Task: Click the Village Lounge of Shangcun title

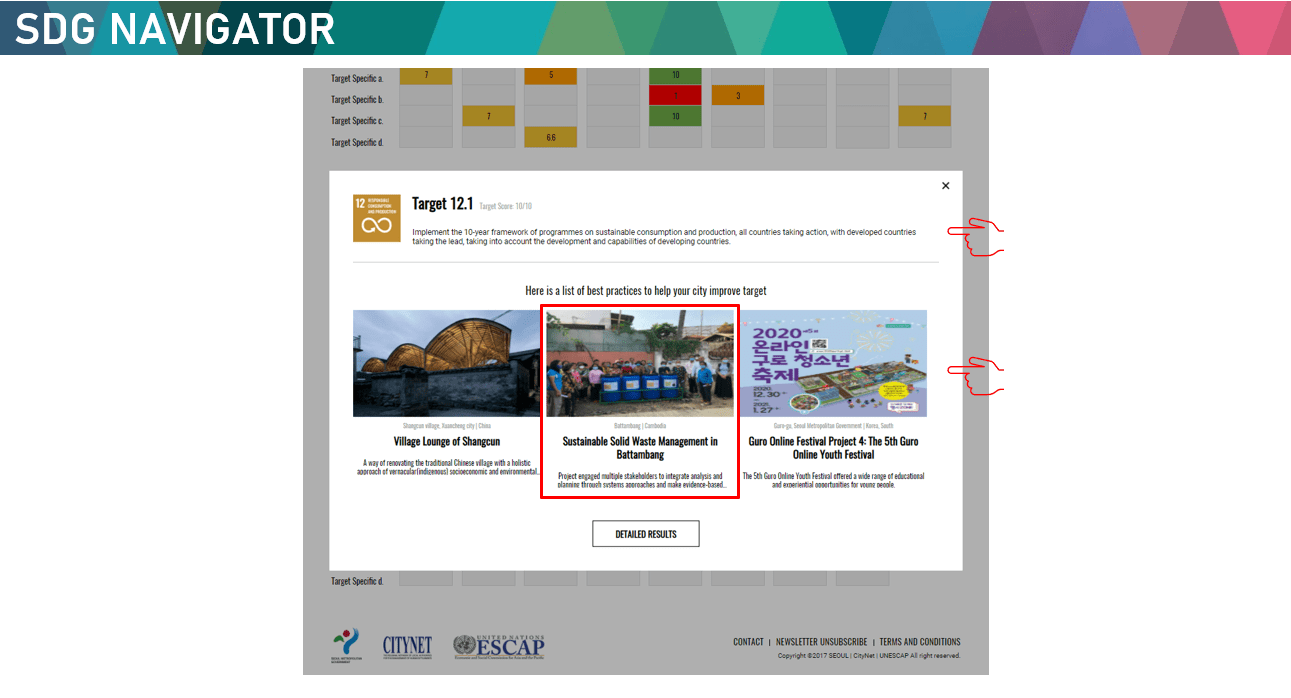Action: coord(447,441)
